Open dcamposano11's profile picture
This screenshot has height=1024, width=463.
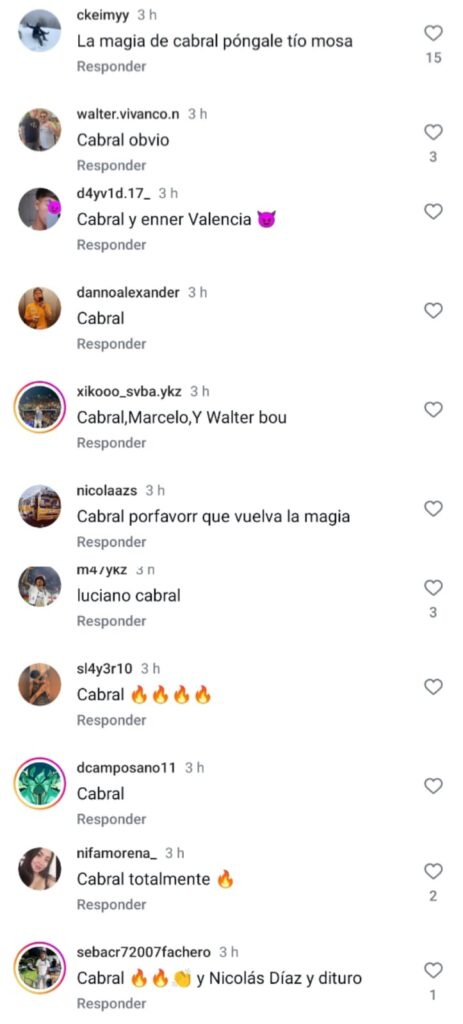(39, 784)
